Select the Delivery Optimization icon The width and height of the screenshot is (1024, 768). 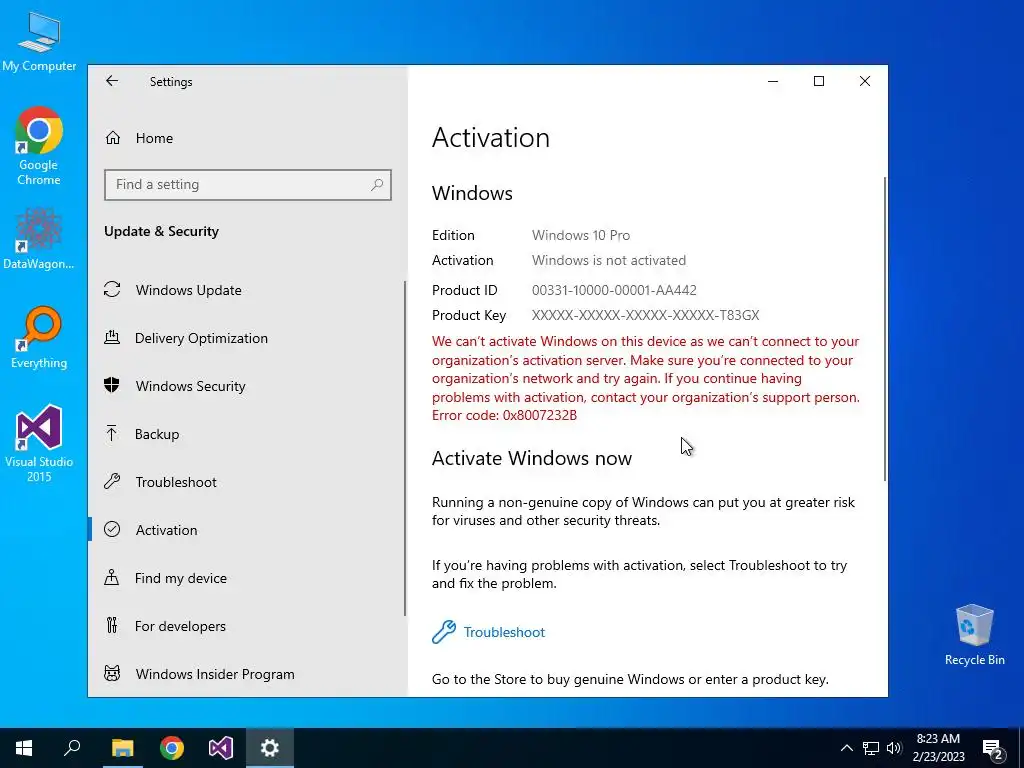click(112, 338)
